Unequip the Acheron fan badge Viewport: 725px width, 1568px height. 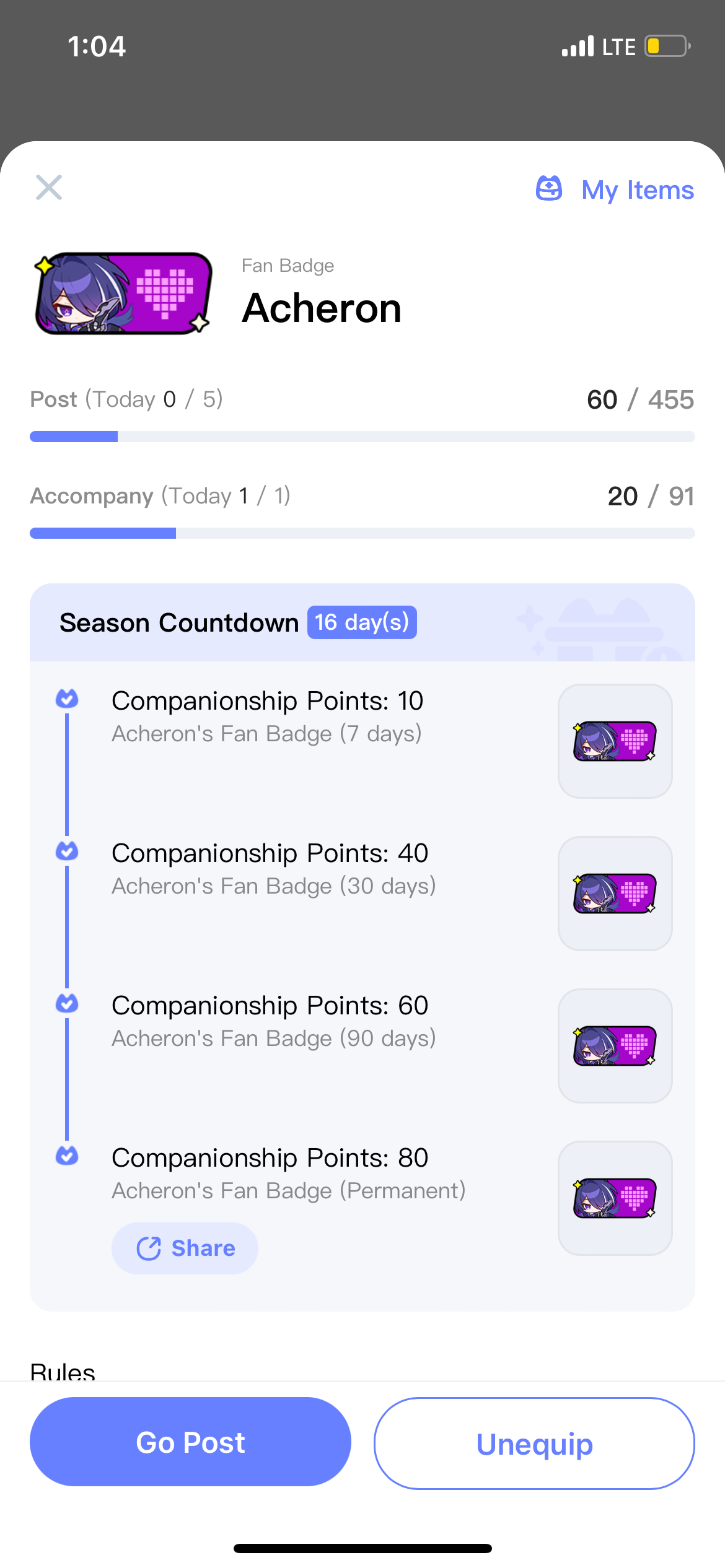point(534,1443)
